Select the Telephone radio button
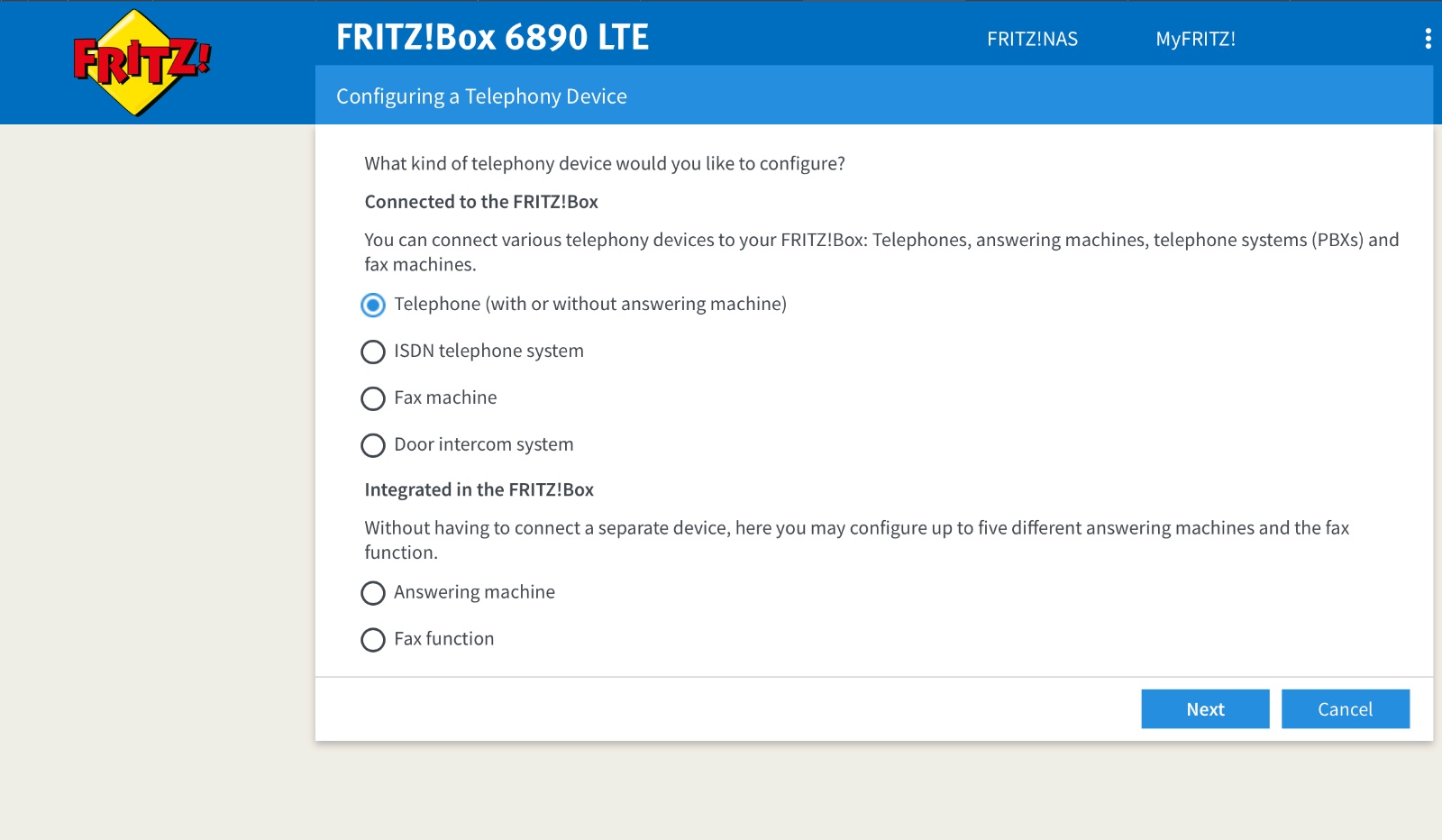 [373, 306]
